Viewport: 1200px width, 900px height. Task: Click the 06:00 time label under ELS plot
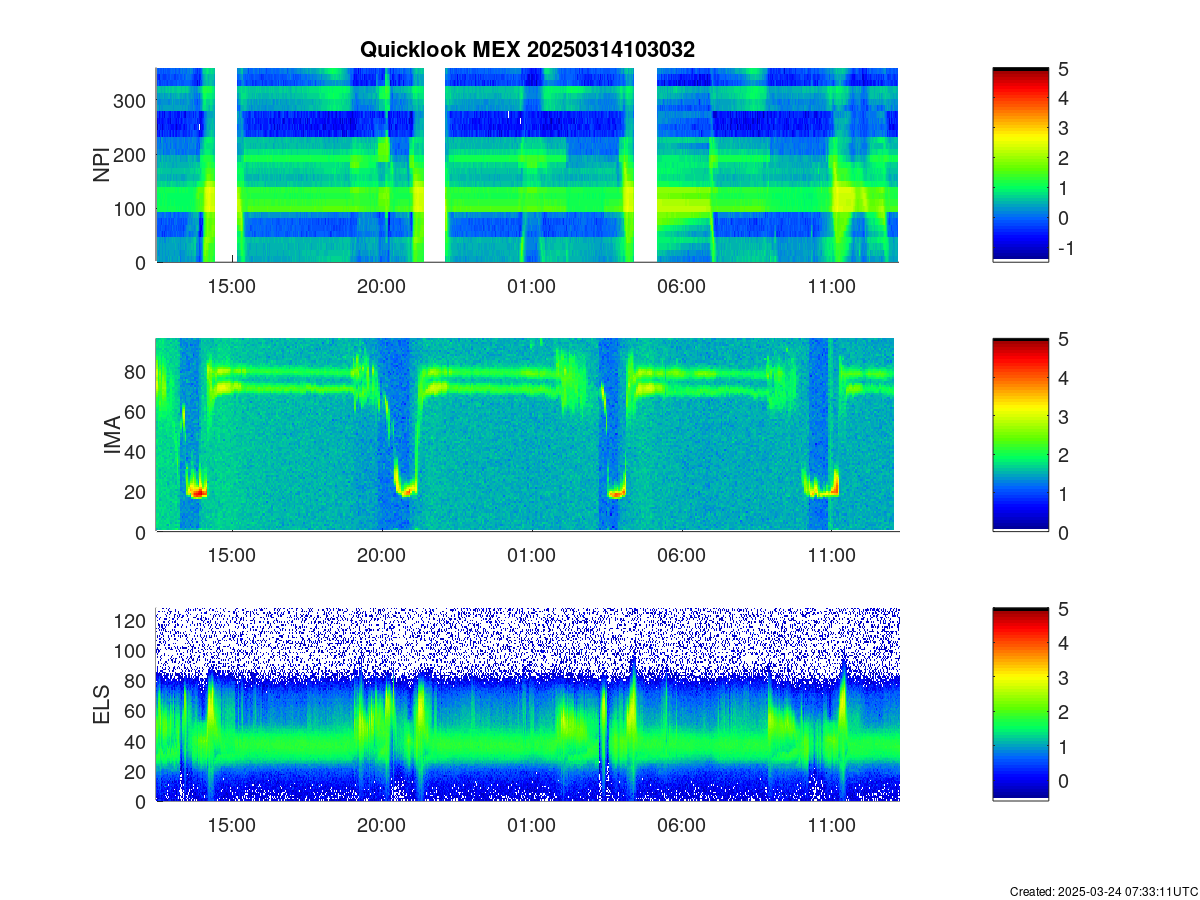[681, 826]
